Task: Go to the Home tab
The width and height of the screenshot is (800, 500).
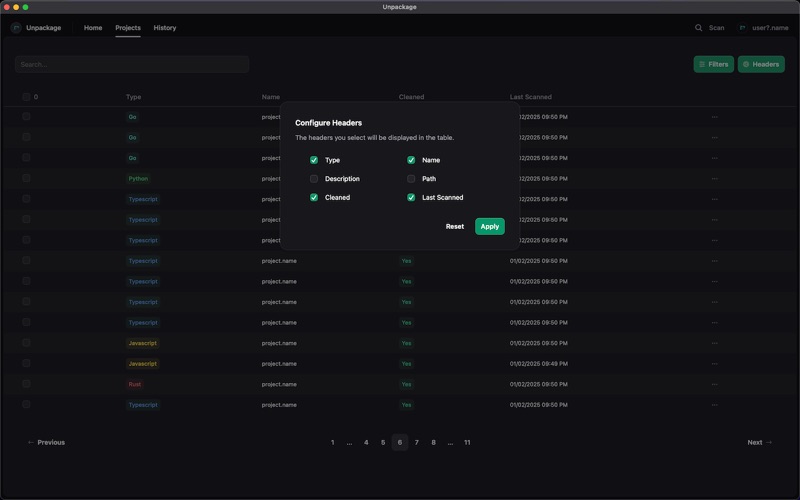Action: pos(93,28)
